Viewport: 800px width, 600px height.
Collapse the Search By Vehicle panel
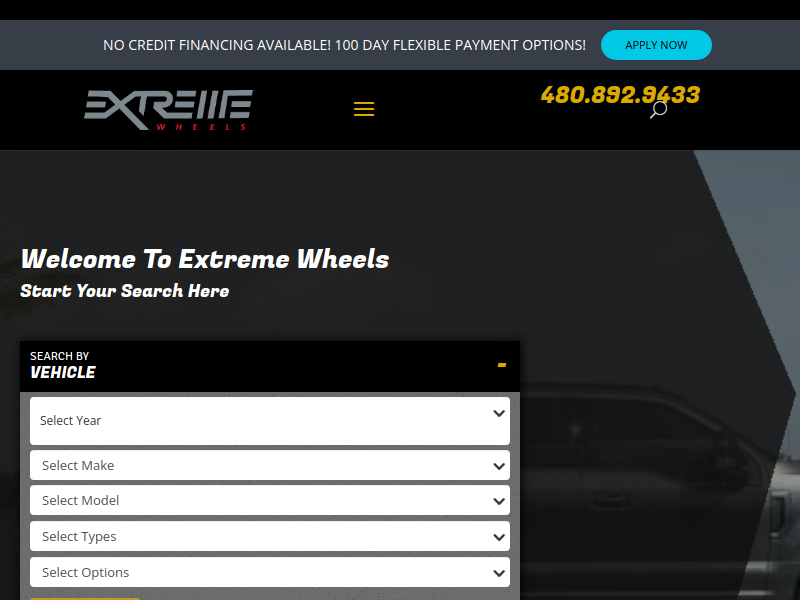pyautogui.click(x=502, y=365)
